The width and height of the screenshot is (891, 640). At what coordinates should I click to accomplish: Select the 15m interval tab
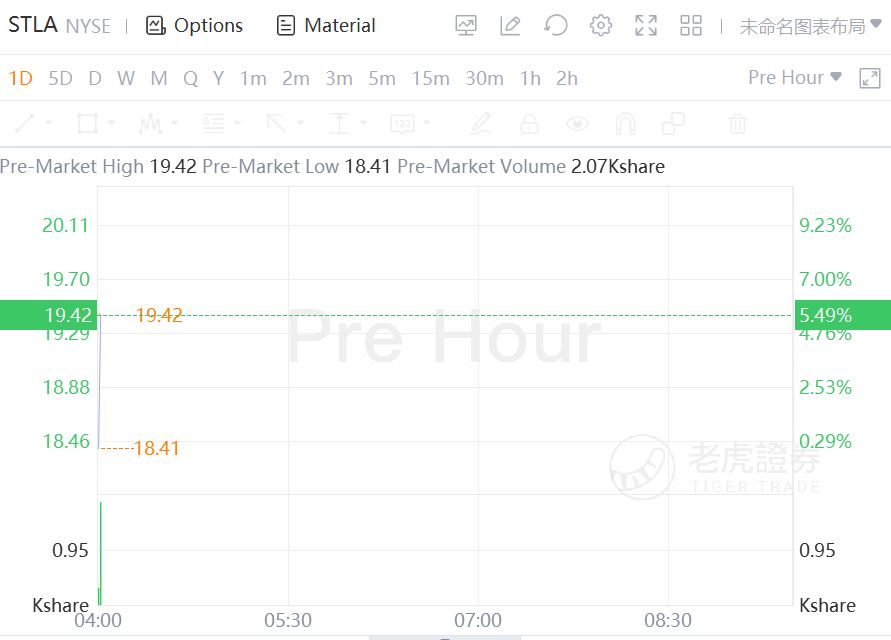coord(430,78)
